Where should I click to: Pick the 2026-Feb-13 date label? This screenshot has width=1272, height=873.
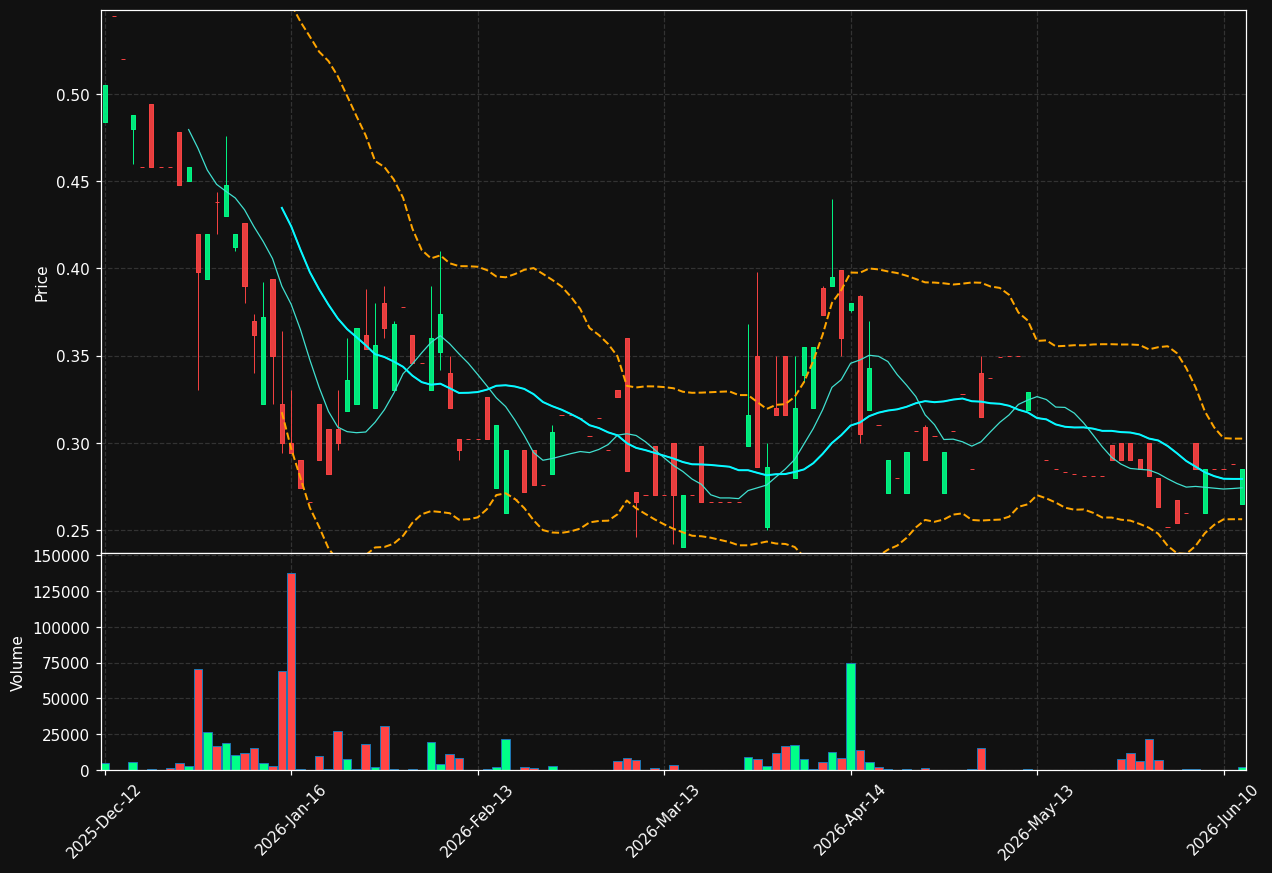(478, 821)
